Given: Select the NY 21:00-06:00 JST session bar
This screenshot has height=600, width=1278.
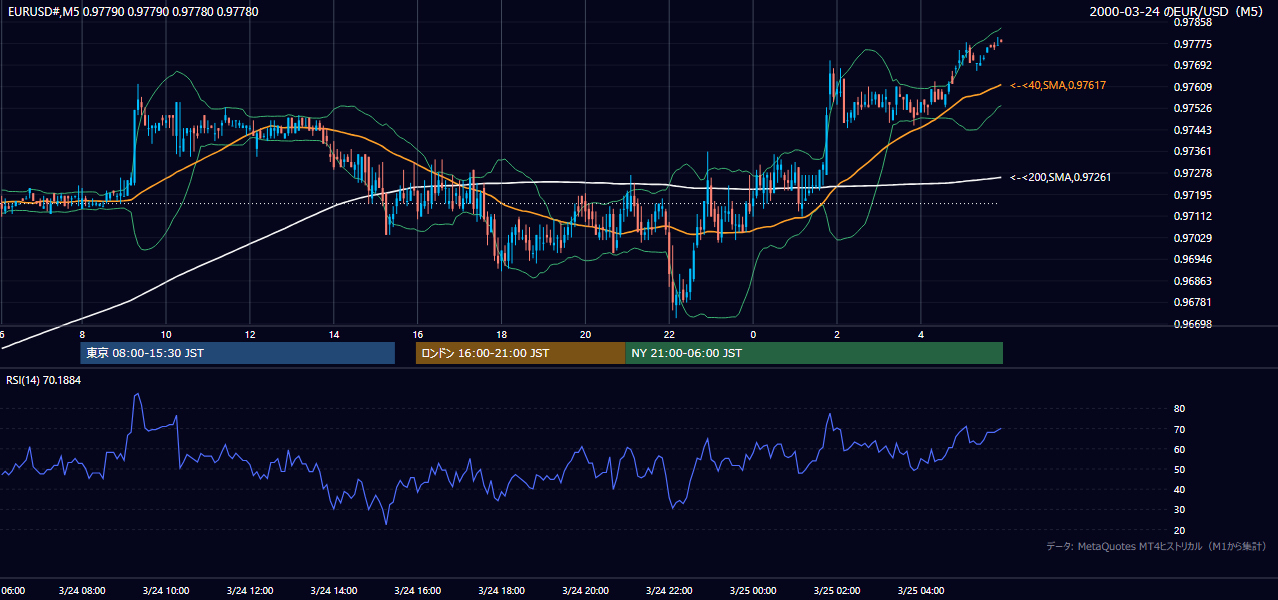Looking at the screenshot, I should coord(814,353).
